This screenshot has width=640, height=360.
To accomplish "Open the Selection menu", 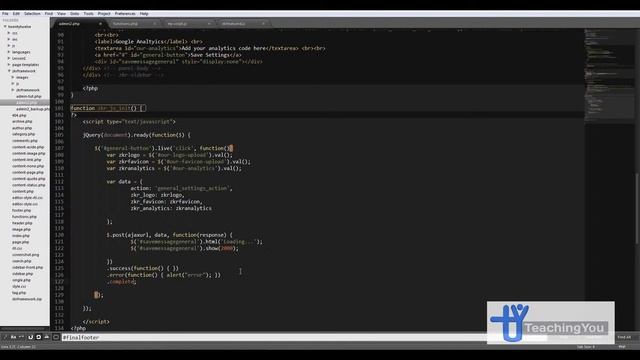I will [32, 13].
